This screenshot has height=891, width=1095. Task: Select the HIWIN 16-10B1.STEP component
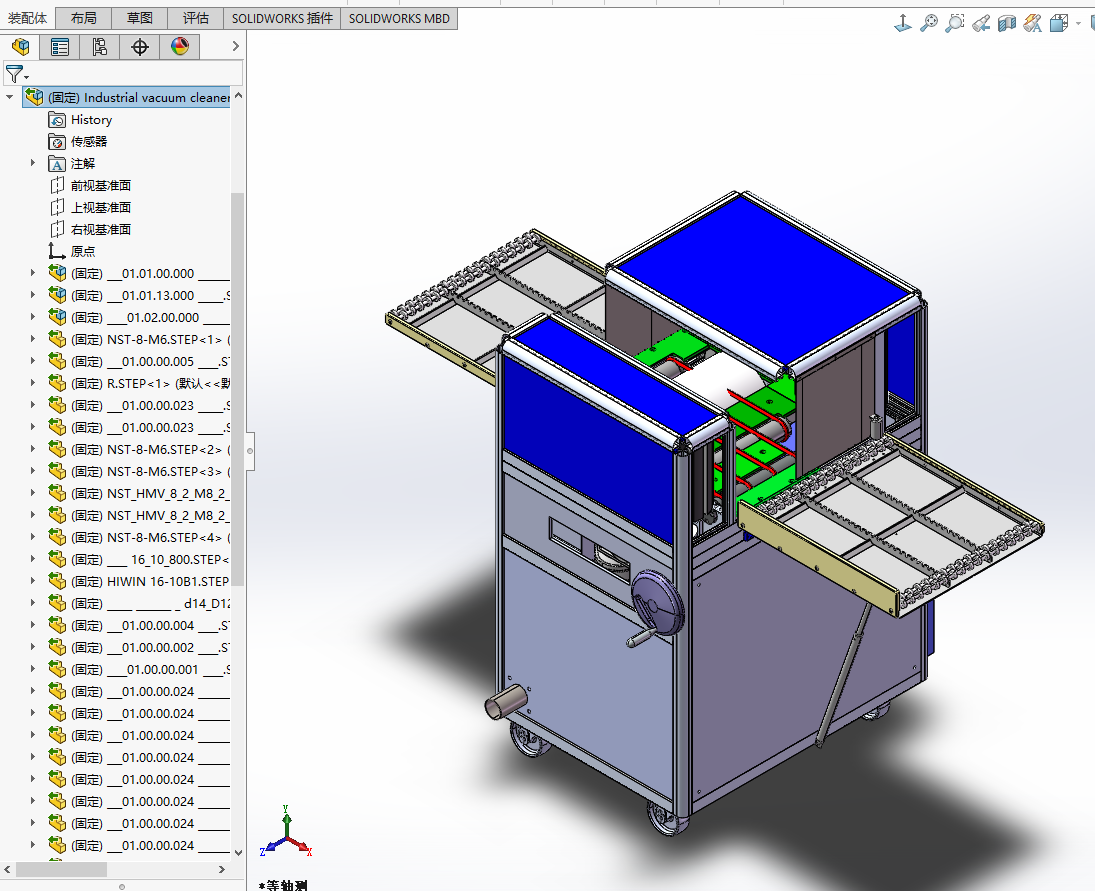[x=167, y=581]
